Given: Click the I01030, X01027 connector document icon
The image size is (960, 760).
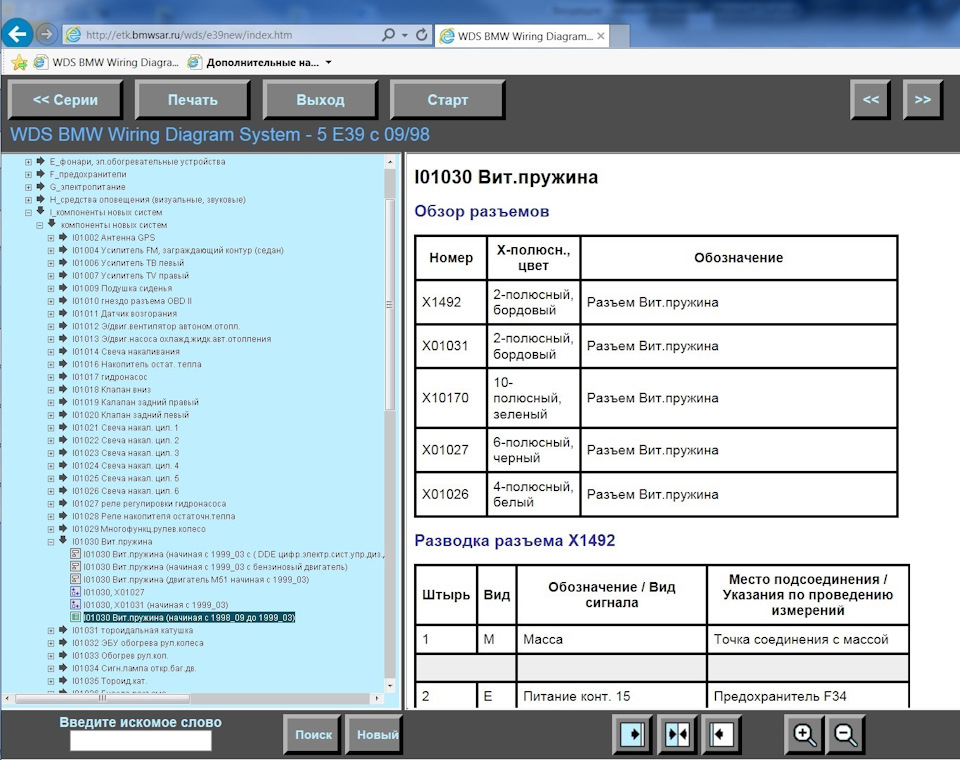Looking at the screenshot, I should (x=76, y=592).
